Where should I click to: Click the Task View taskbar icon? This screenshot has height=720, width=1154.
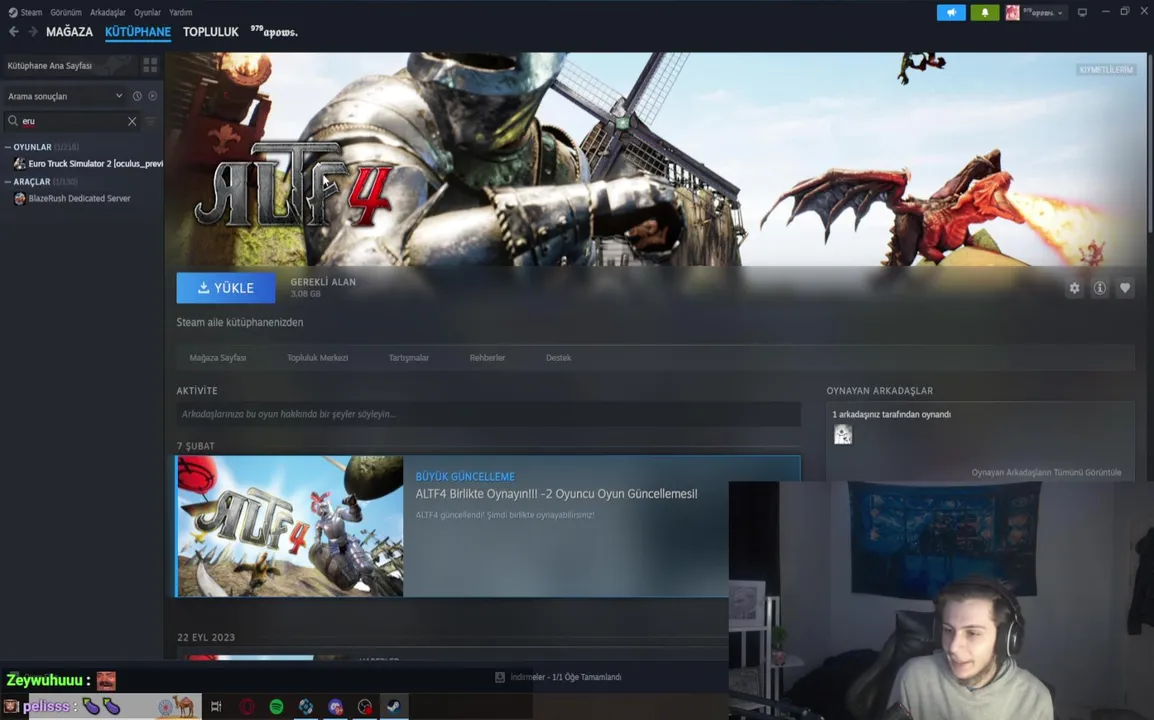click(x=216, y=707)
